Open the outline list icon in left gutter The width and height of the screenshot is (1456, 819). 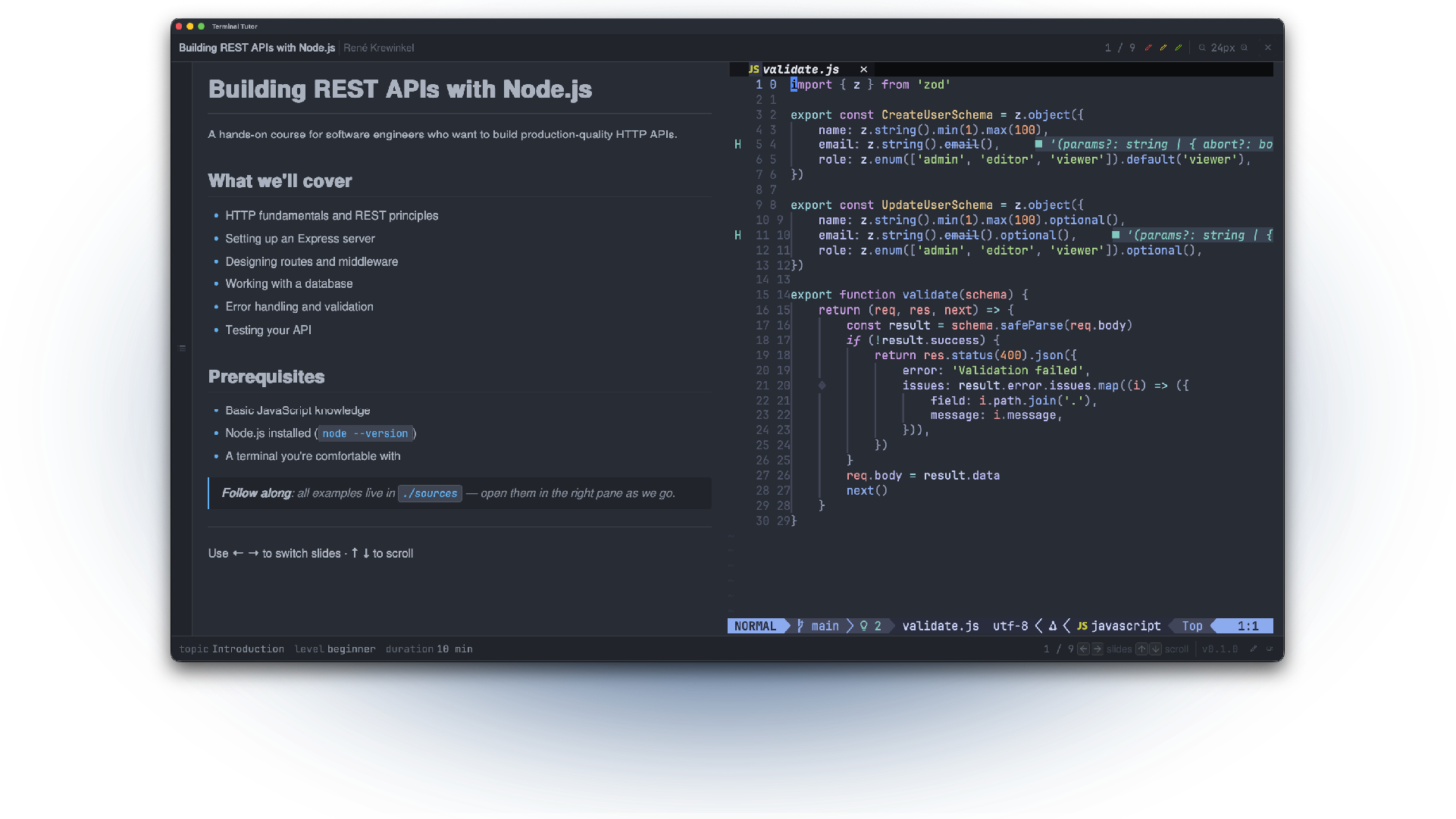click(x=182, y=349)
